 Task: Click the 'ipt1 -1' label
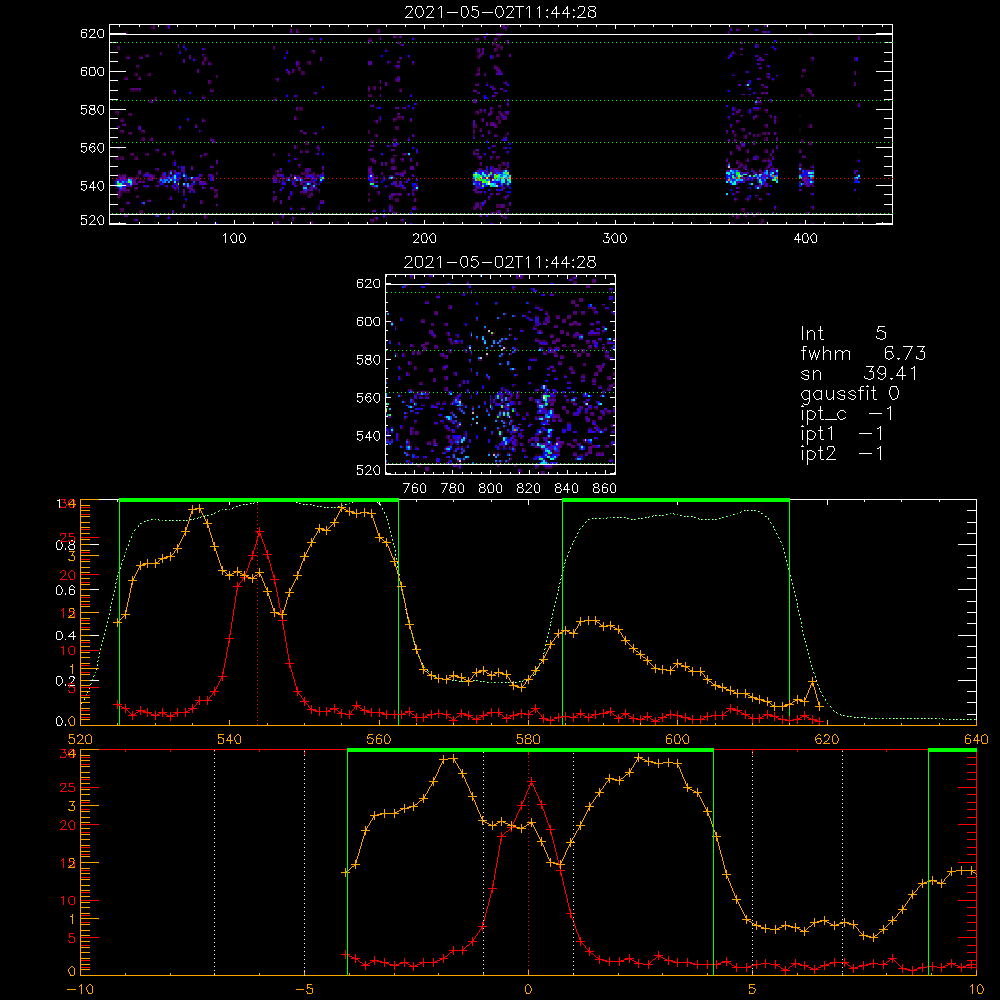pyautogui.click(x=842, y=434)
